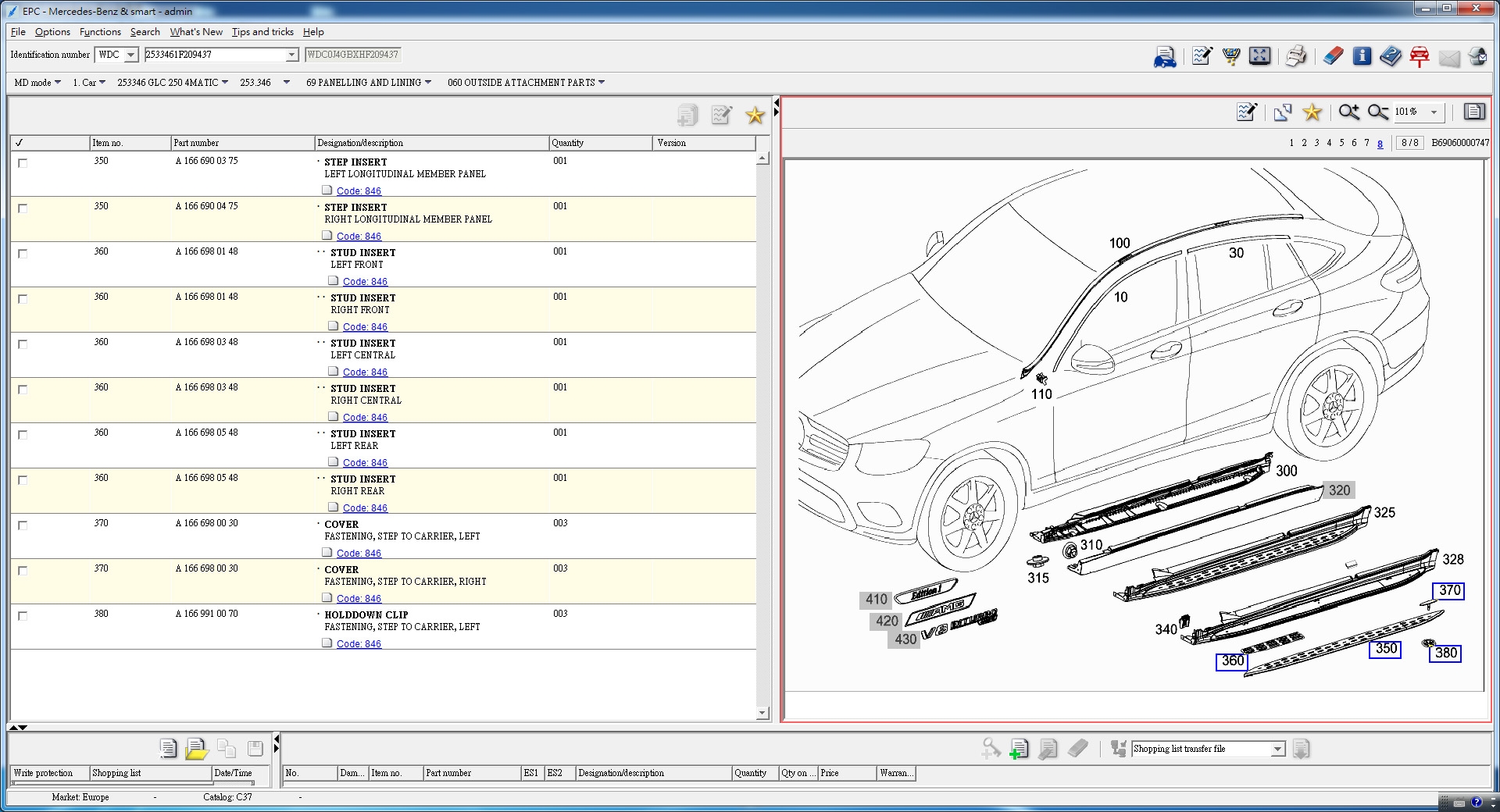Click into the identification number field
This screenshot has height=812, width=1500.
[214, 55]
